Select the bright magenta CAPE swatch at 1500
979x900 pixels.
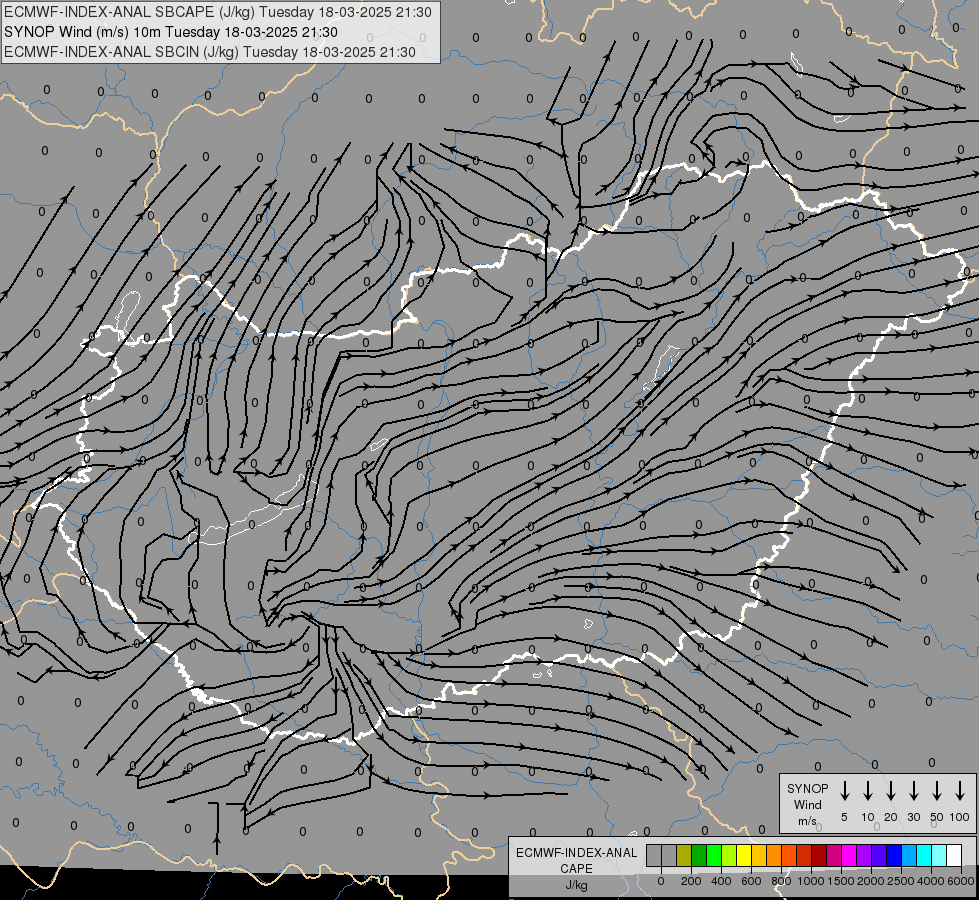click(850, 855)
